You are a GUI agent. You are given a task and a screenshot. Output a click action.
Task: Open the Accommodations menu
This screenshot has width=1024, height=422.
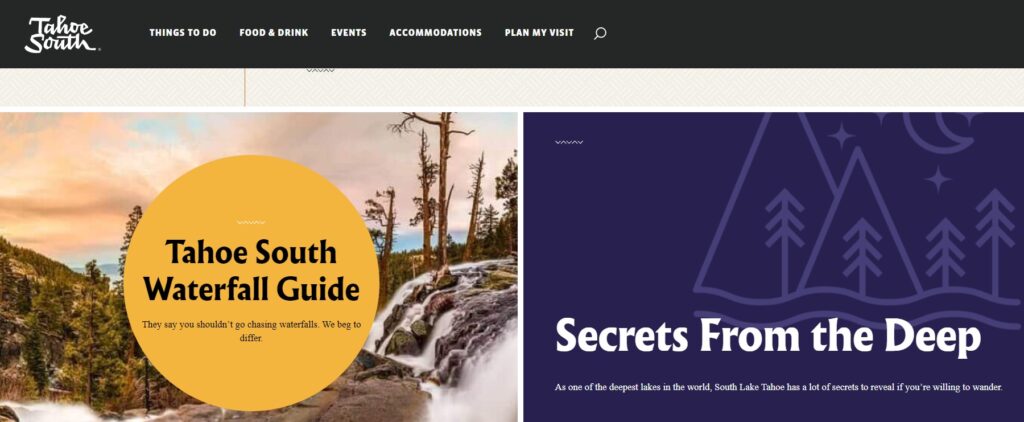click(x=436, y=33)
